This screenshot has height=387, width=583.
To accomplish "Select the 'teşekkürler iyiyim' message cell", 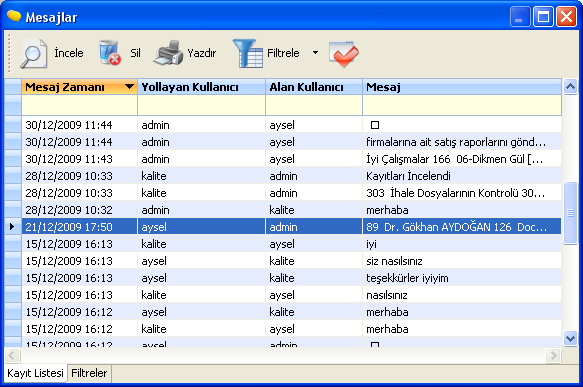I will [462, 278].
